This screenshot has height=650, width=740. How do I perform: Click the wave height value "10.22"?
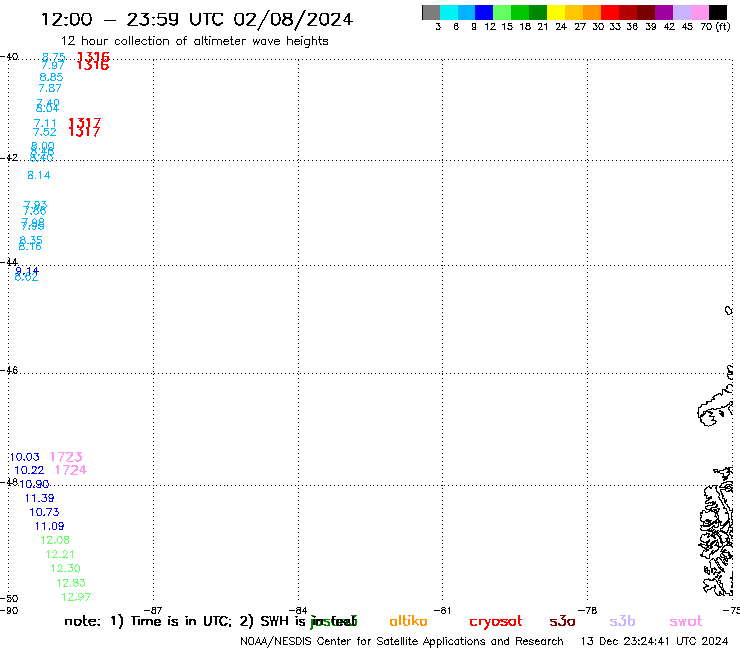pos(29,470)
